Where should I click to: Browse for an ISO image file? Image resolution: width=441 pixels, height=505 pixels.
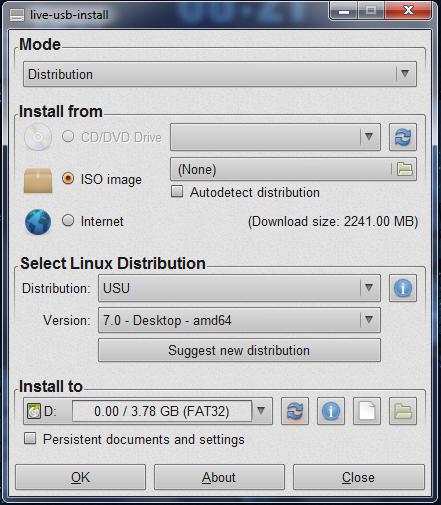pyautogui.click(x=404, y=169)
